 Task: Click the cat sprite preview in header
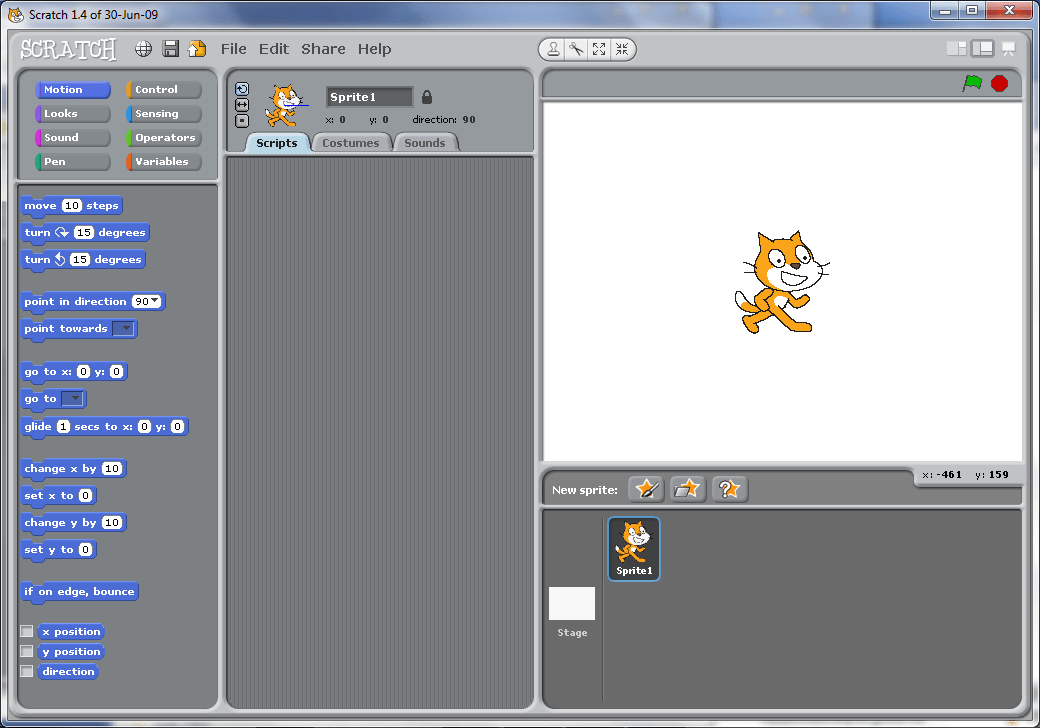[x=285, y=105]
